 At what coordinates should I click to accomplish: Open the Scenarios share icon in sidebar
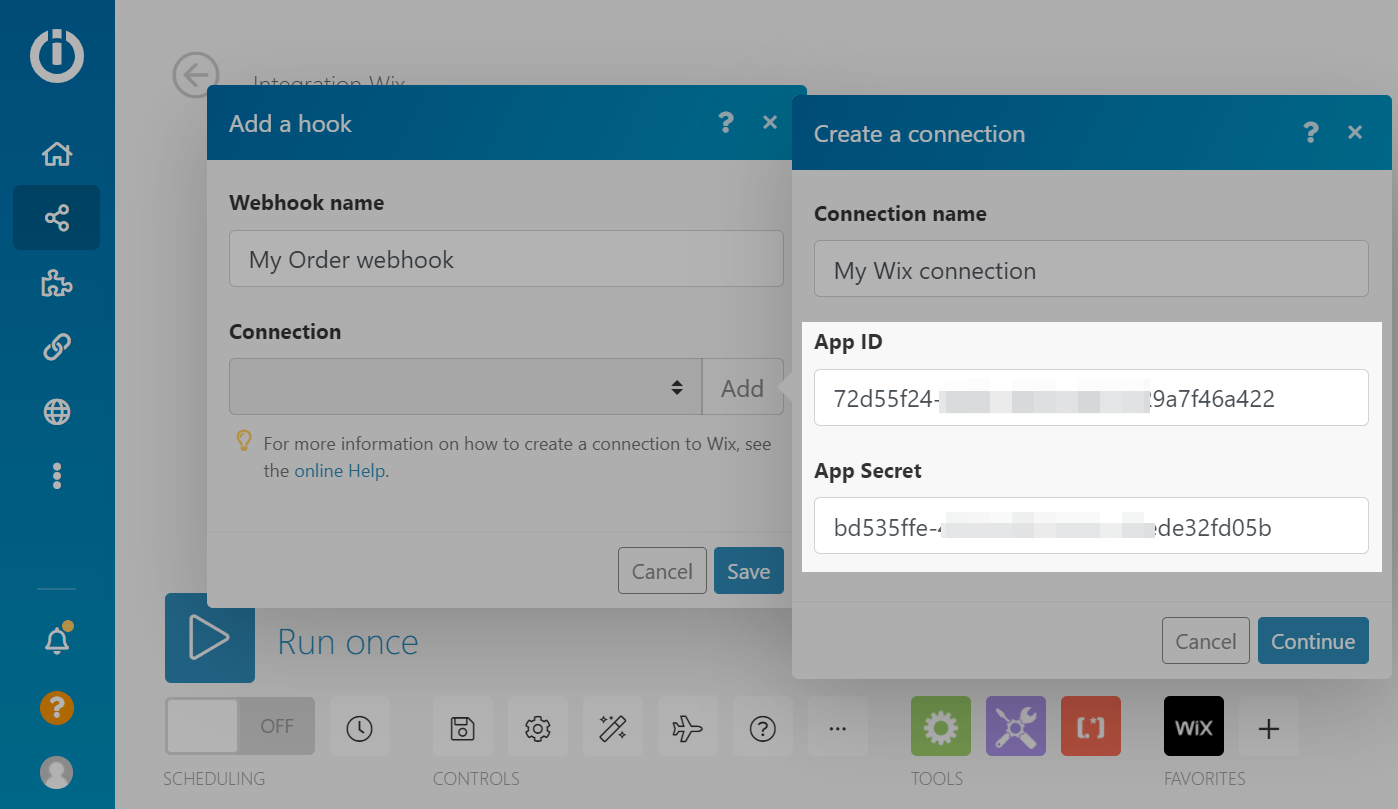click(57, 218)
